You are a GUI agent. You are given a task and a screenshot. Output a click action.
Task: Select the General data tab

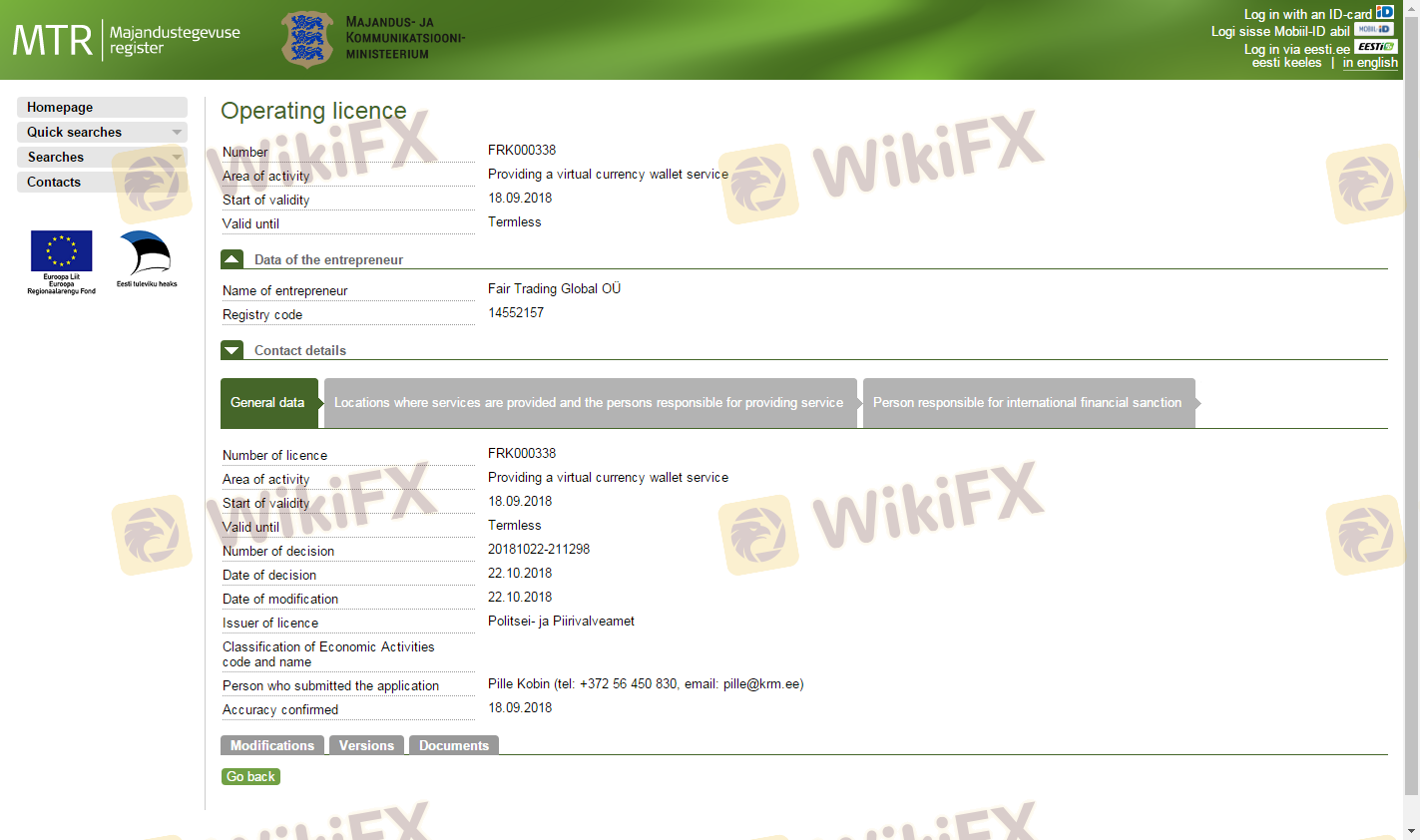(x=267, y=403)
